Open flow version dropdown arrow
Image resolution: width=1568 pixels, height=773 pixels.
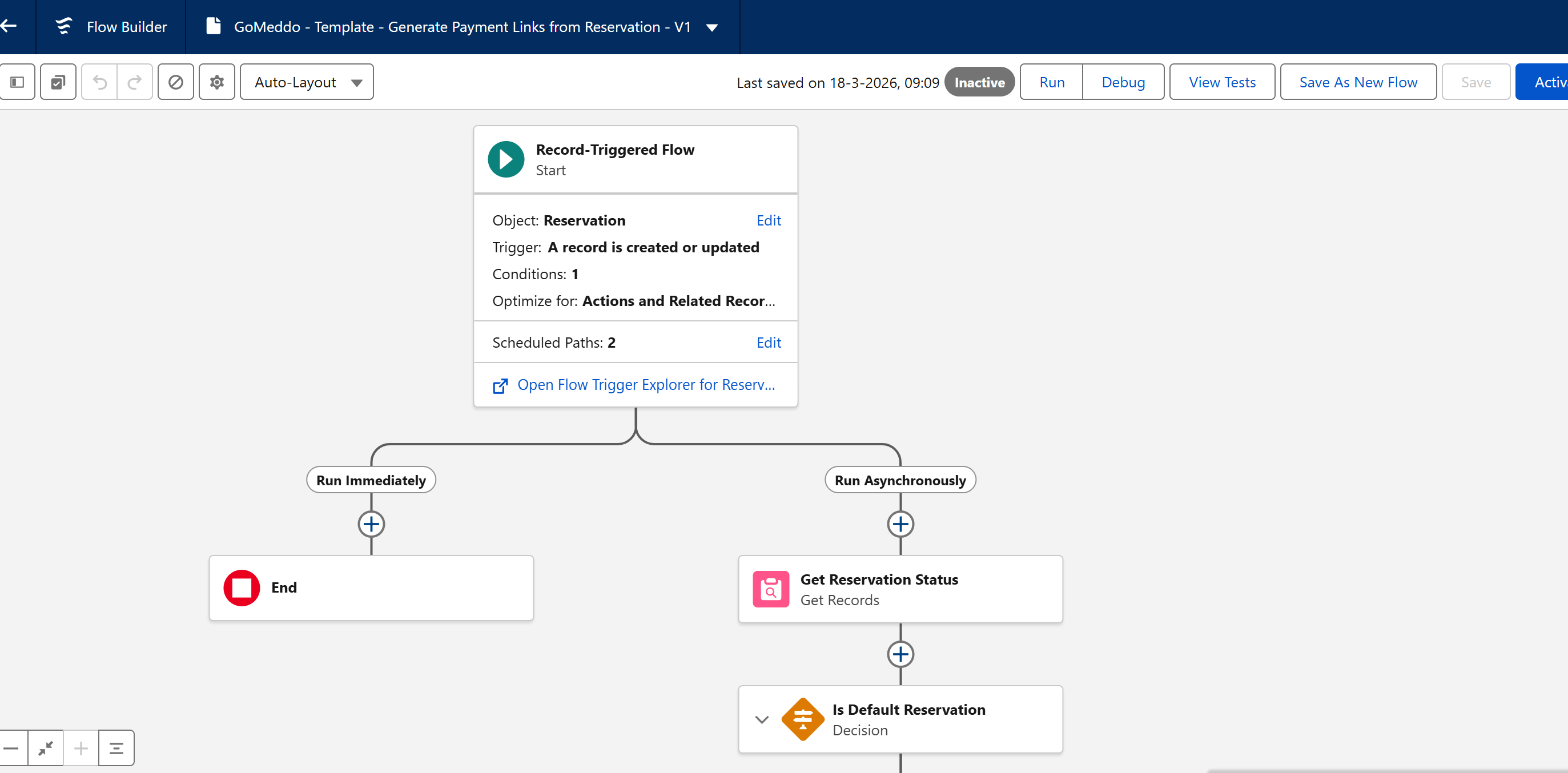(x=711, y=27)
